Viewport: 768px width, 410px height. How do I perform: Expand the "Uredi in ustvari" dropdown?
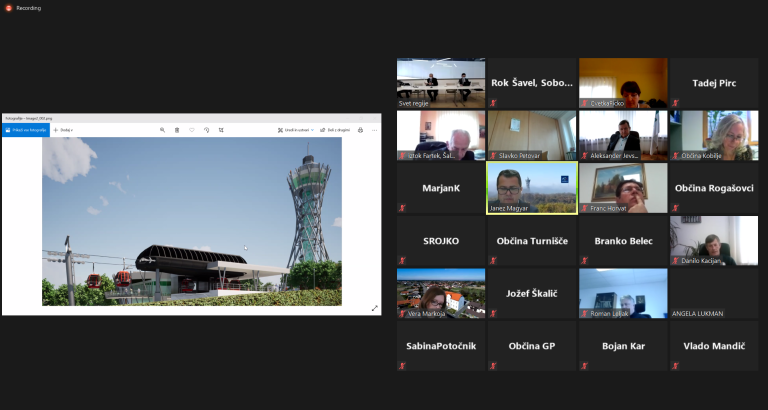(x=297, y=130)
